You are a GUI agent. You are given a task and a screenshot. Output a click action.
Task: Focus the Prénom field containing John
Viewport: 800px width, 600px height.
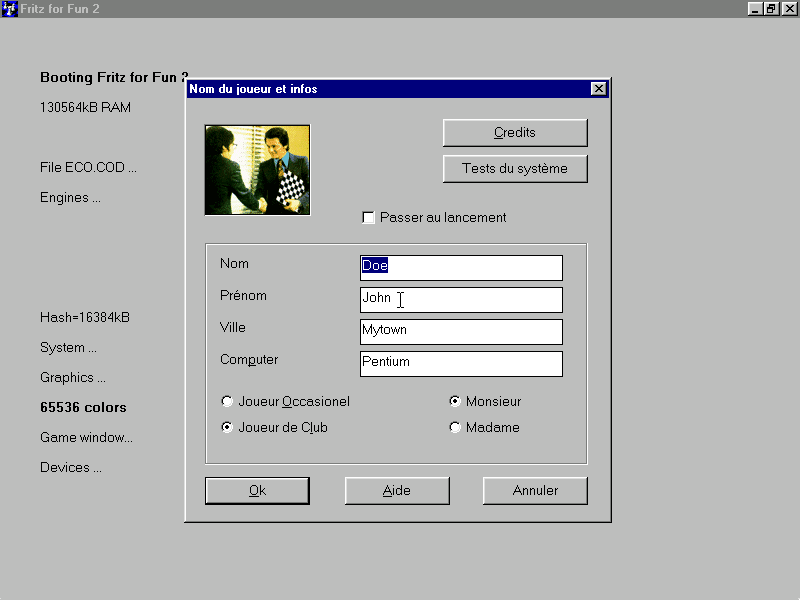point(461,299)
